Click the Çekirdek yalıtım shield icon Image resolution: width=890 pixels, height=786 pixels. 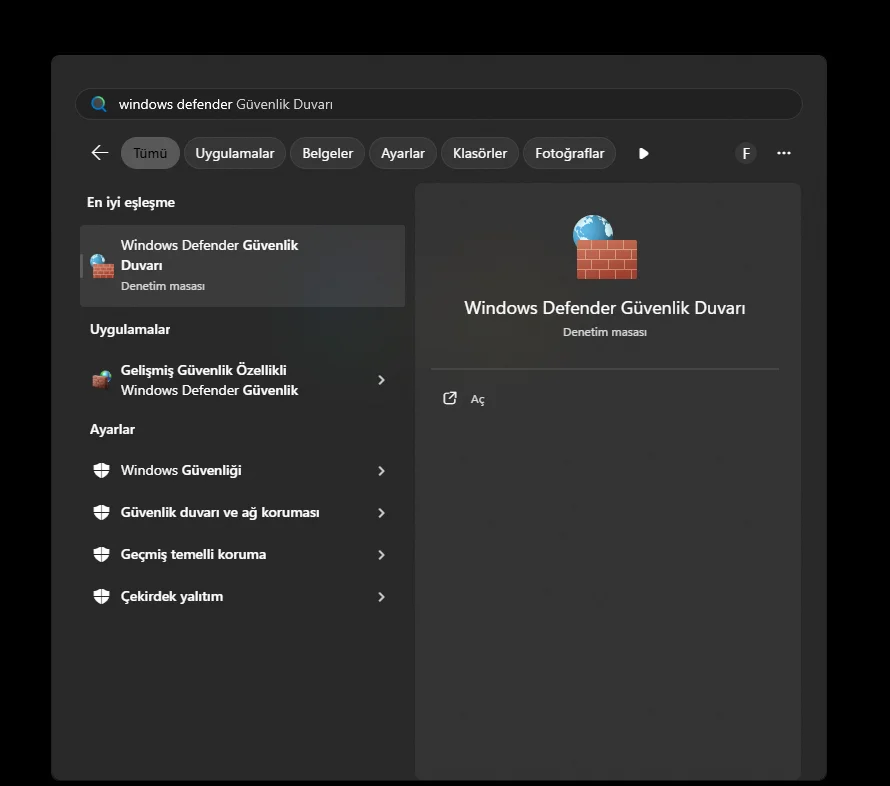[x=101, y=597]
